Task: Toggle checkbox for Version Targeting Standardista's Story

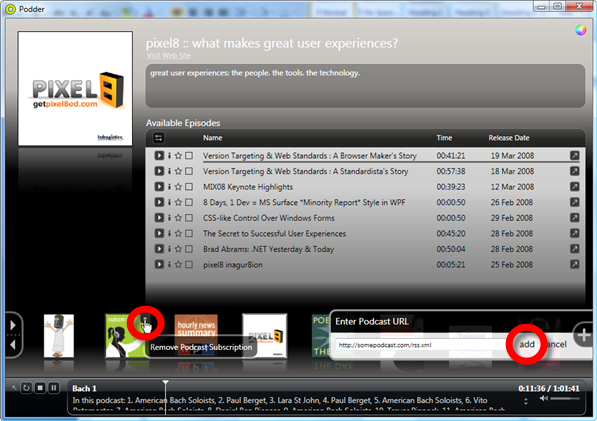Action: point(189,171)
